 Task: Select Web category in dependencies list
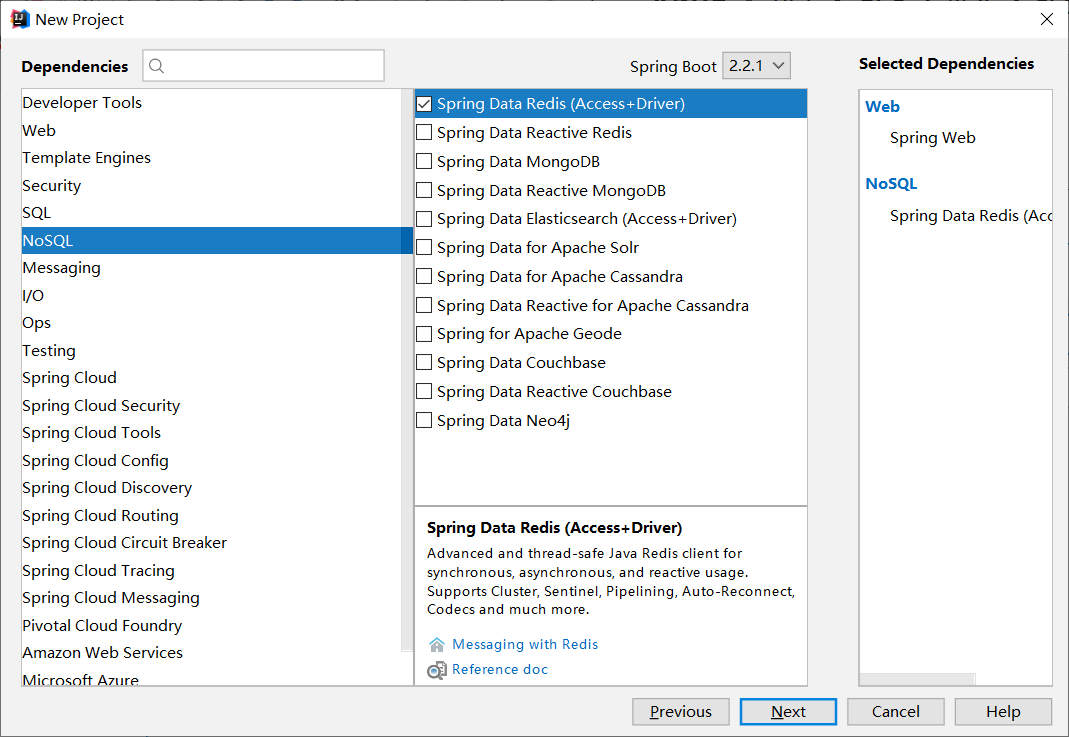(x=212, y=130)
